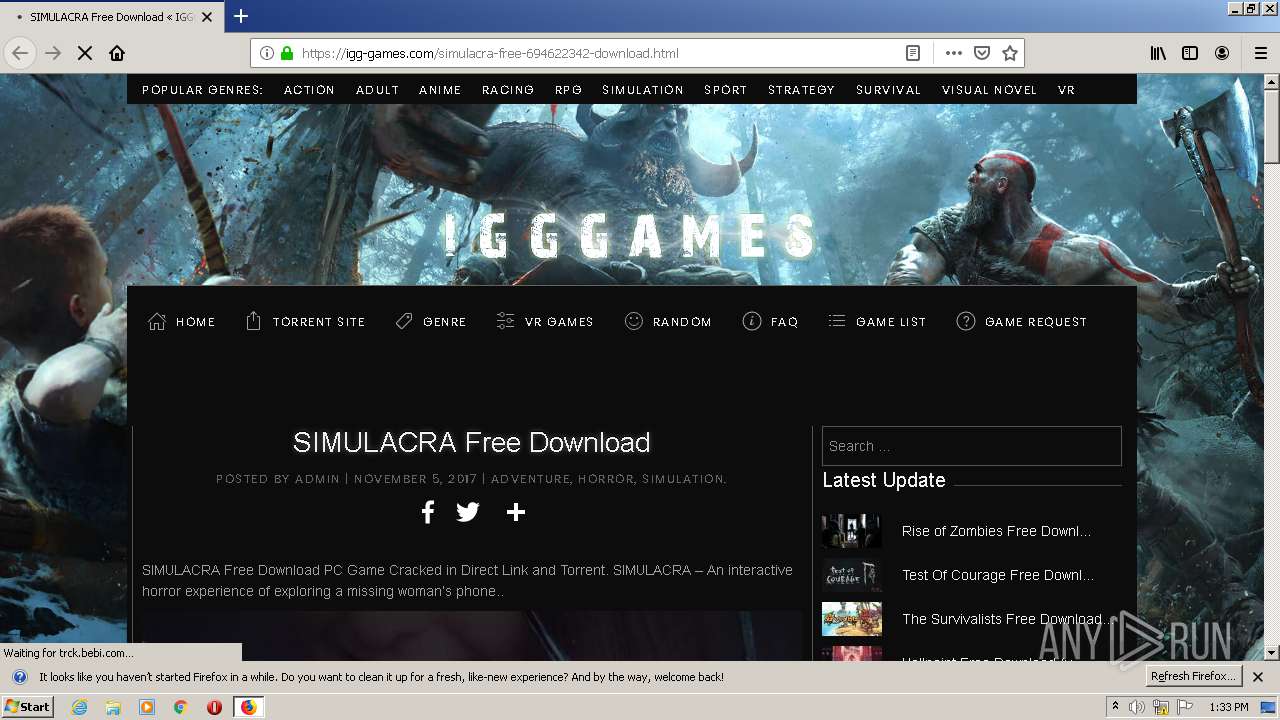
Task: Open the ADVENTURE category link
Action: click(x=530, y=479)
